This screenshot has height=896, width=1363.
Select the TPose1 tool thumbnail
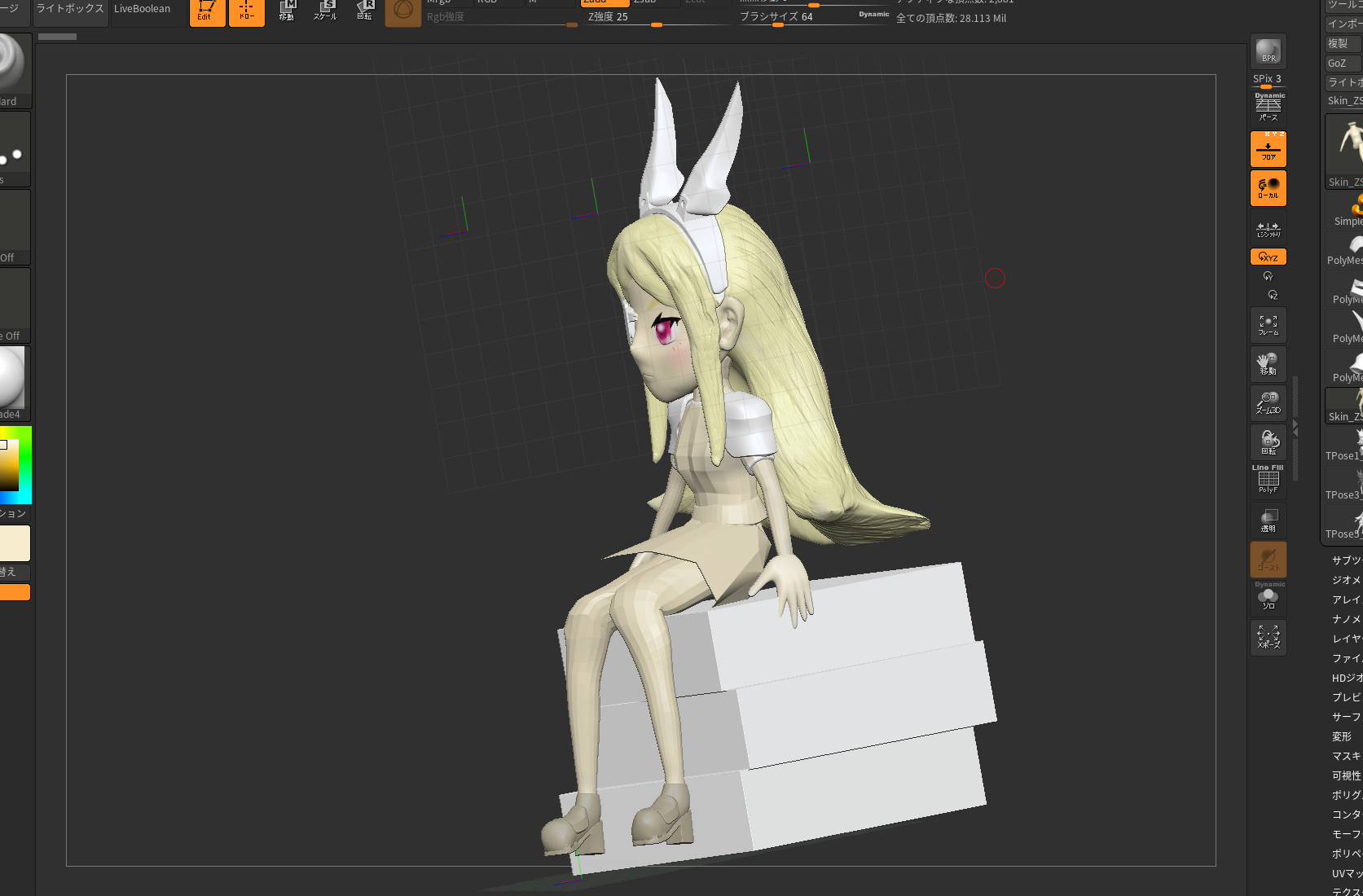click(1344, 445)
